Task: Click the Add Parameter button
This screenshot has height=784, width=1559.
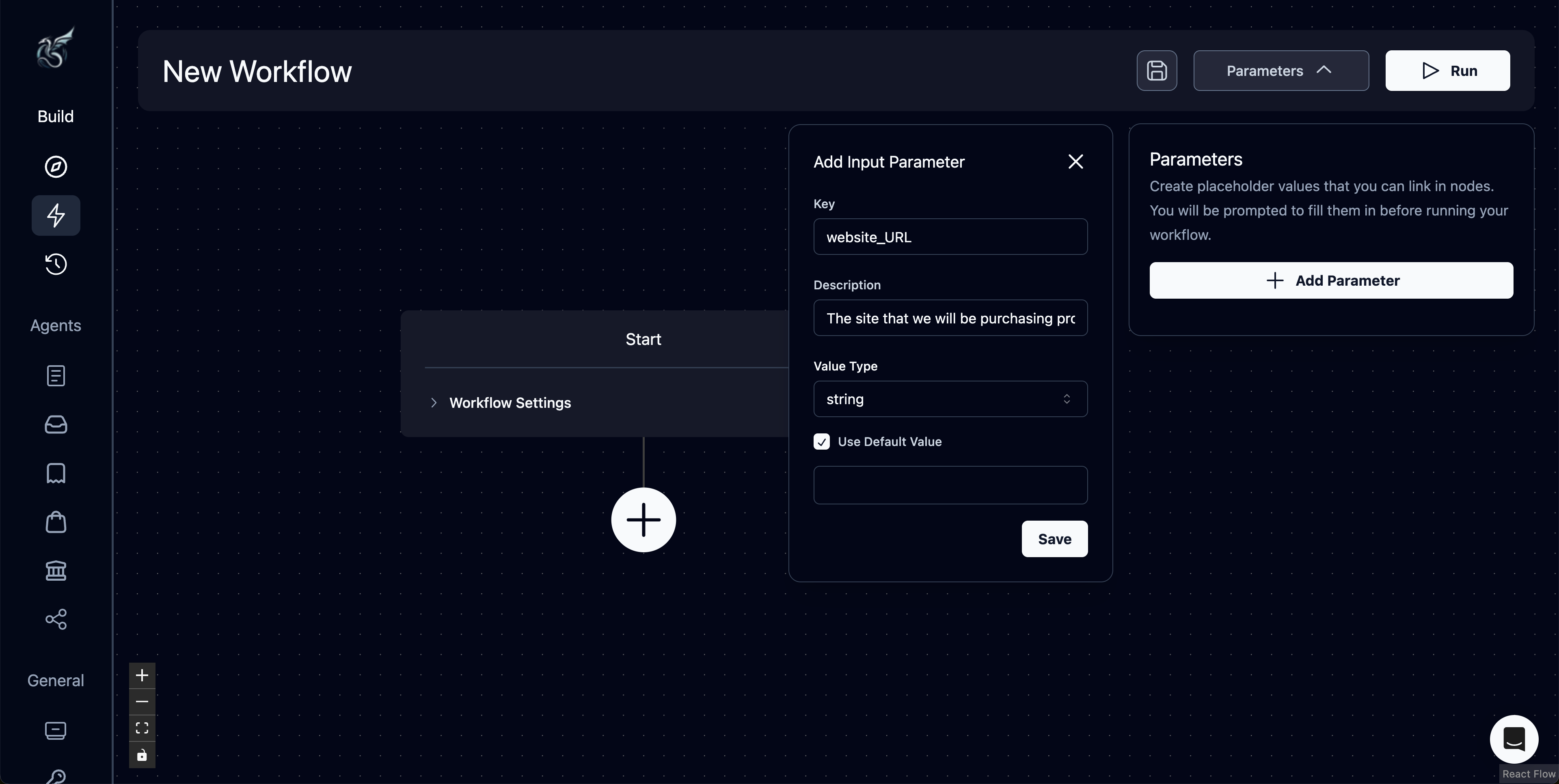Action: [x=1331, y=280]
